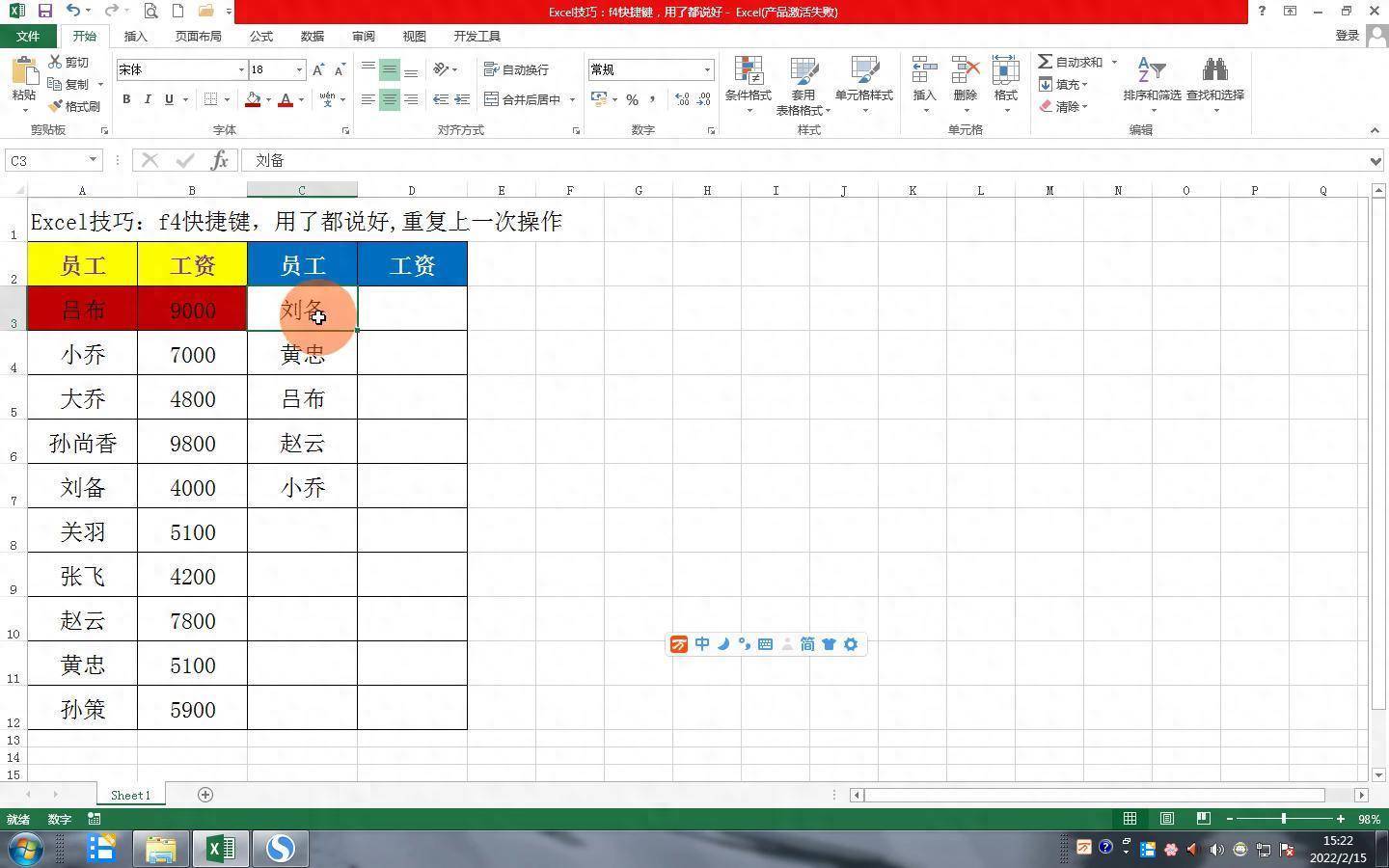This screenshot has height=868, width=1389.
Task: Click Merge and Center button
Action: pos(523,99)
